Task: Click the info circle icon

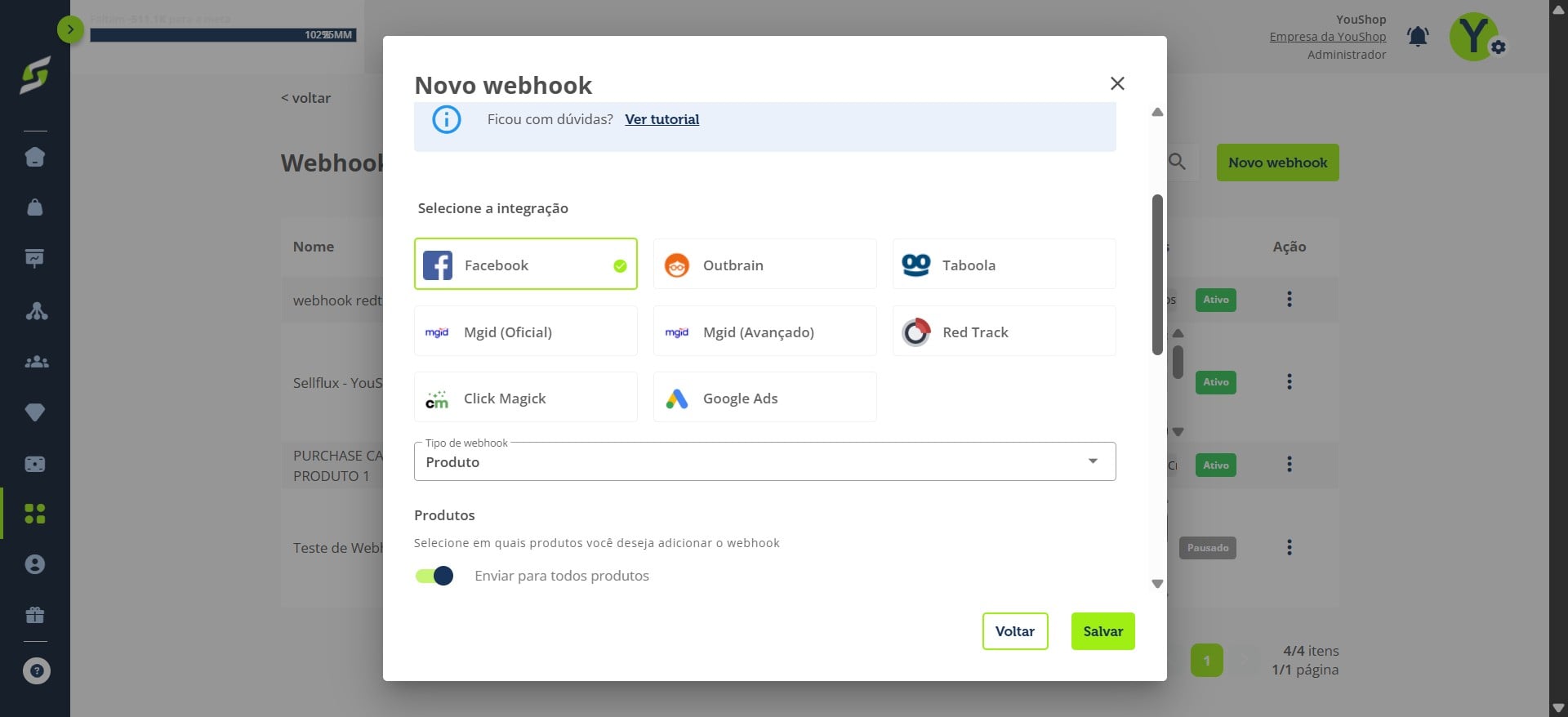Action: pyautogui.click(x=447, y=119)
